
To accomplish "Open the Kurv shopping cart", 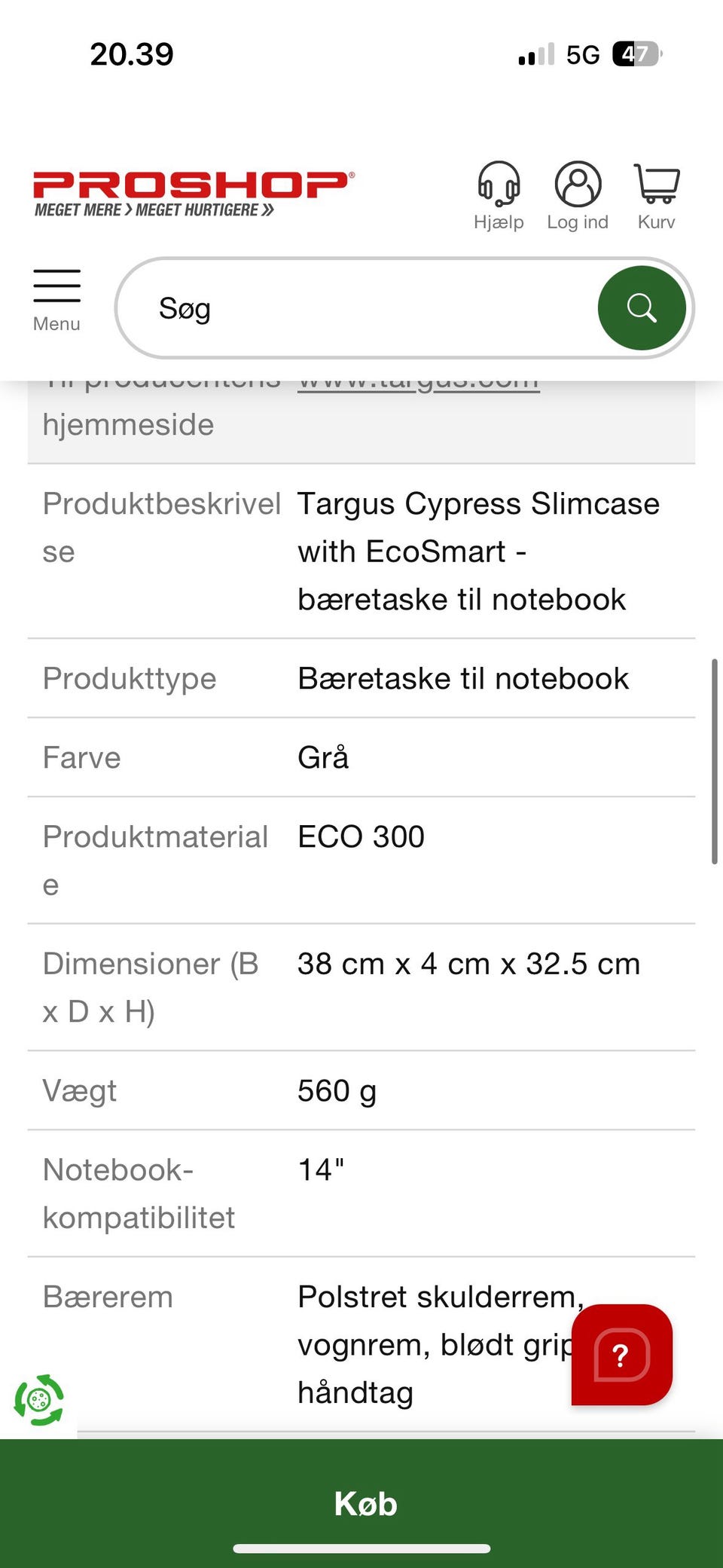I will coord(657,195).
